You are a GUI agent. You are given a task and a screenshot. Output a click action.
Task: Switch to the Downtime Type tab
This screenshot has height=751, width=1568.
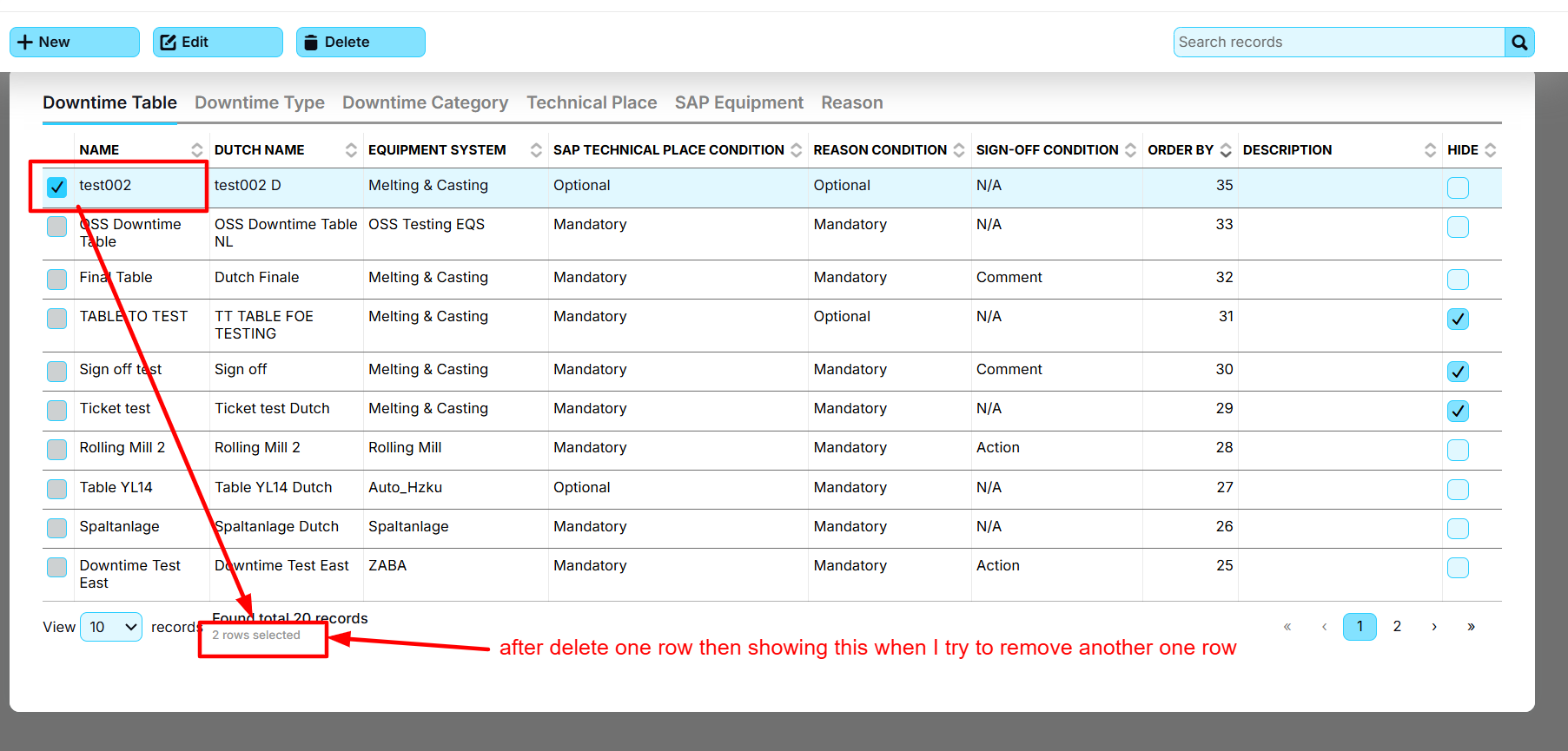coord(259,102)
